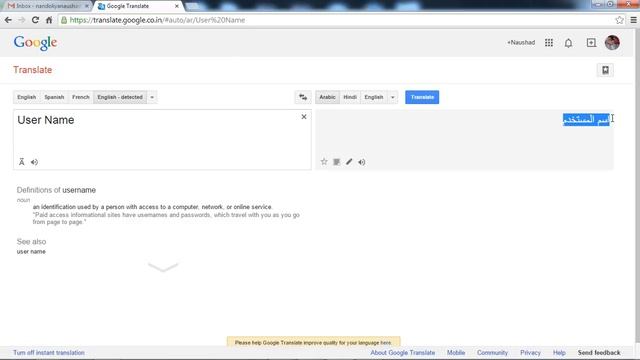Screen dimensions: 640x360
Task: Listen to Arabic translation speaker icon
Action: (x=362, y=162)
